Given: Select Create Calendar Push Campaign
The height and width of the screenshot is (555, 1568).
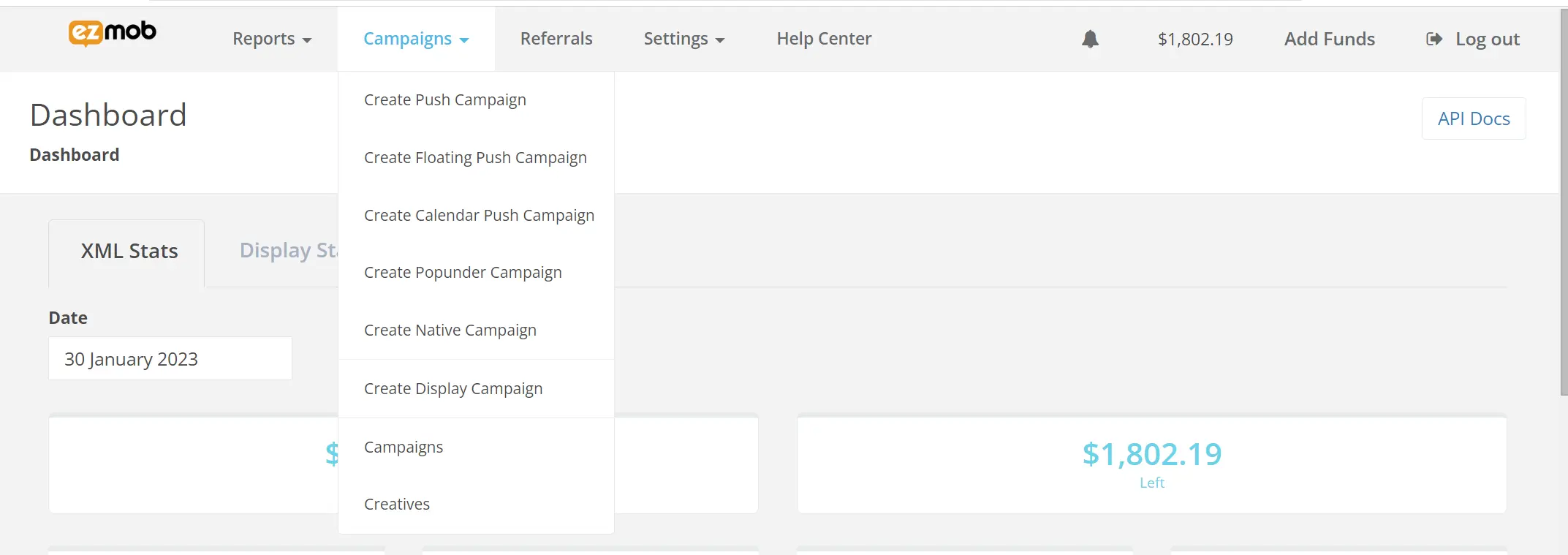Looking at the screenshot, I should 479,216.
